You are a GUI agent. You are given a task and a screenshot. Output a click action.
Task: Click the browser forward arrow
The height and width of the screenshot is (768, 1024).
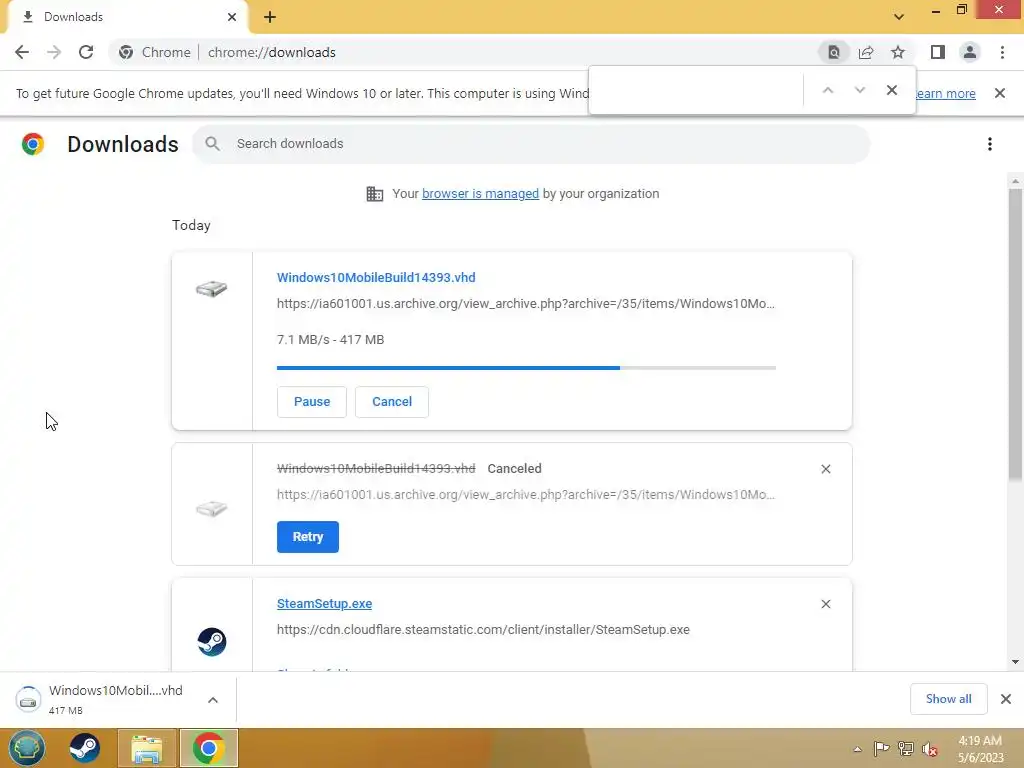click(54, 52)
